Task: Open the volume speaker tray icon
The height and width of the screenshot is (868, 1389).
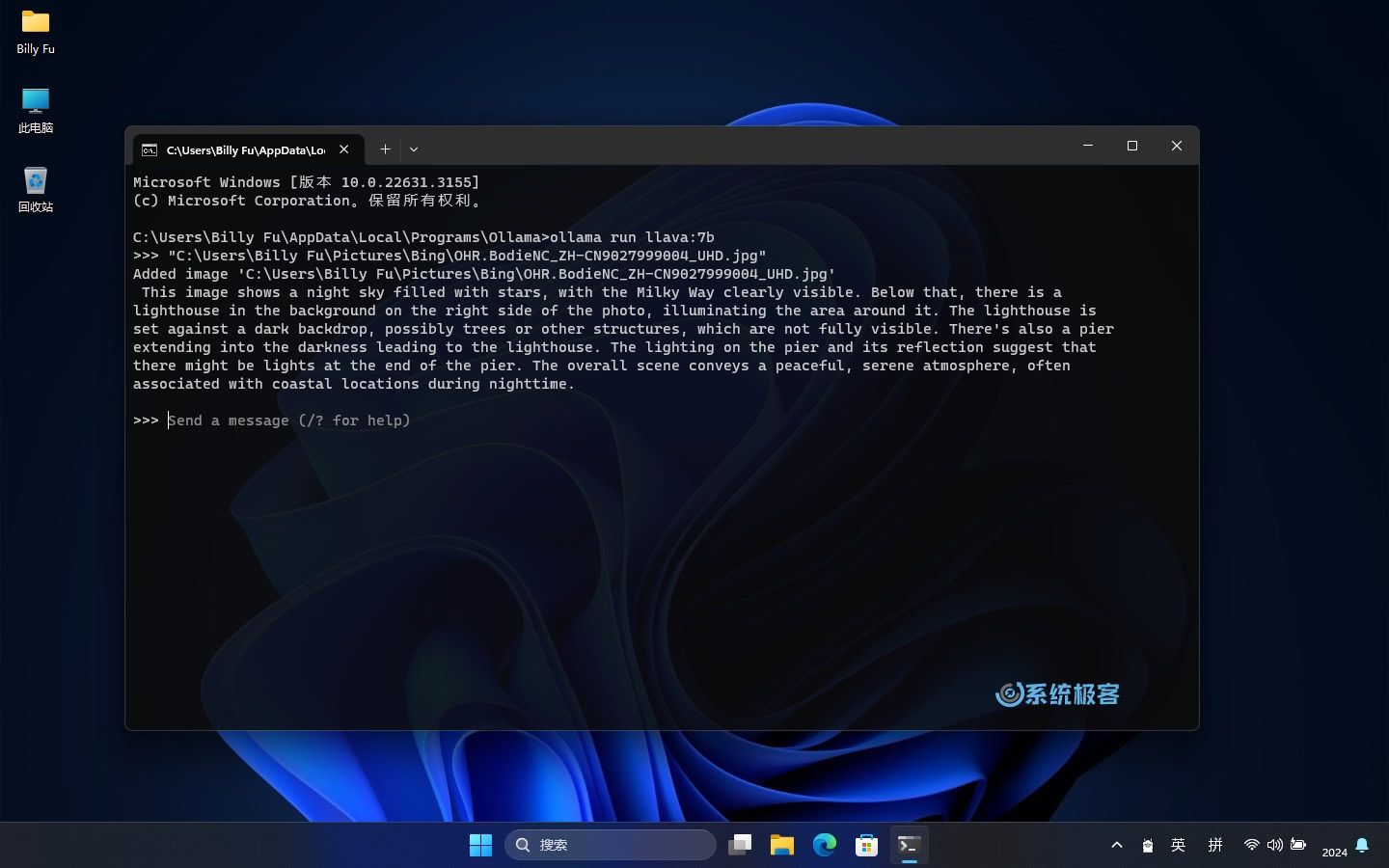Action: pyautogui.click(x=1275, y=845)
